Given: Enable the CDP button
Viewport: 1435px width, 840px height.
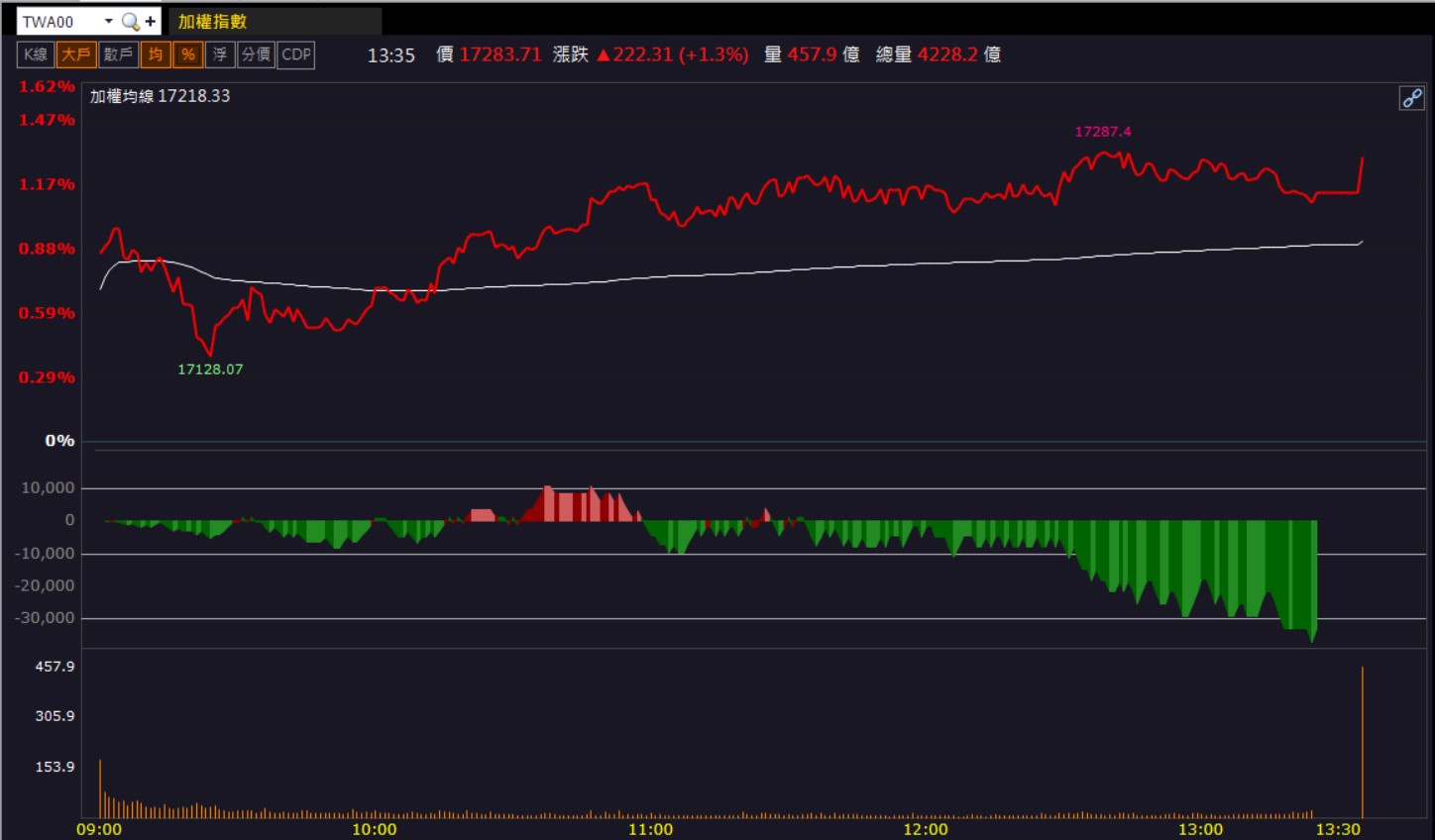Looking at the screenshot, I should (x=296, y=54).
